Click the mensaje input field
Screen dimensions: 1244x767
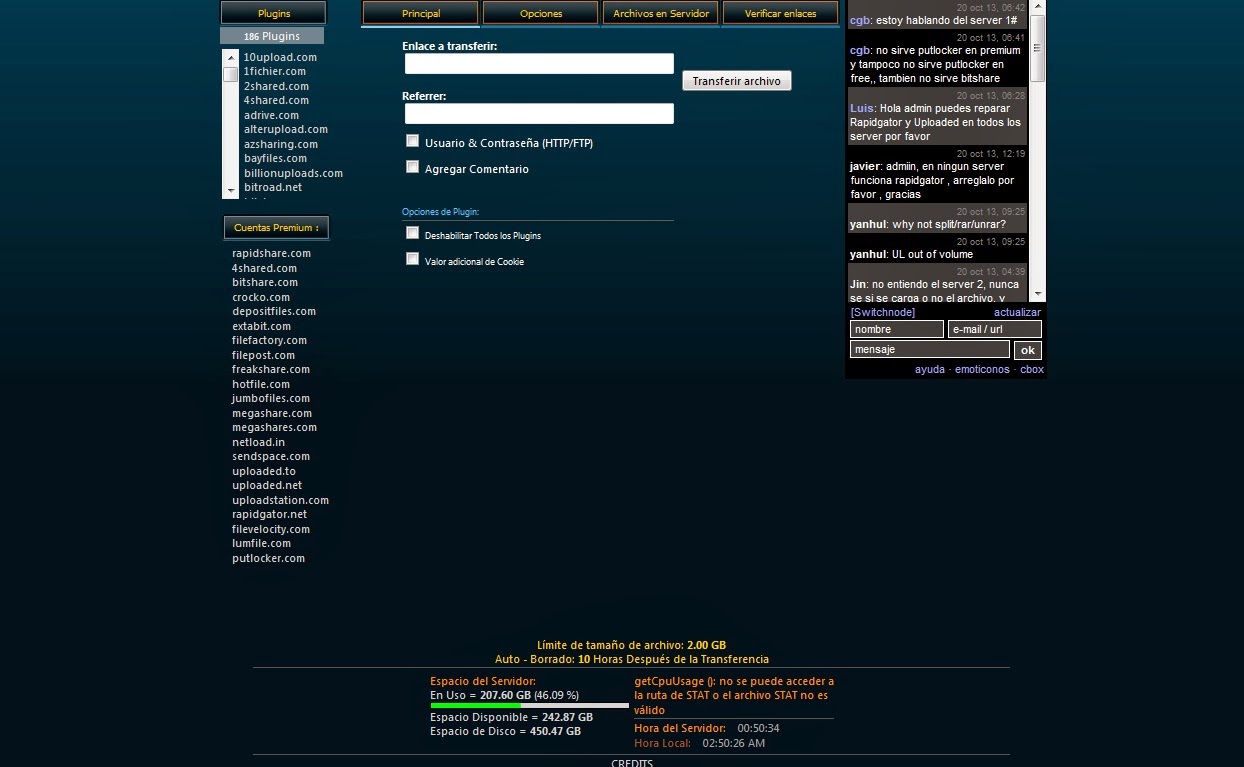(928, 349)
